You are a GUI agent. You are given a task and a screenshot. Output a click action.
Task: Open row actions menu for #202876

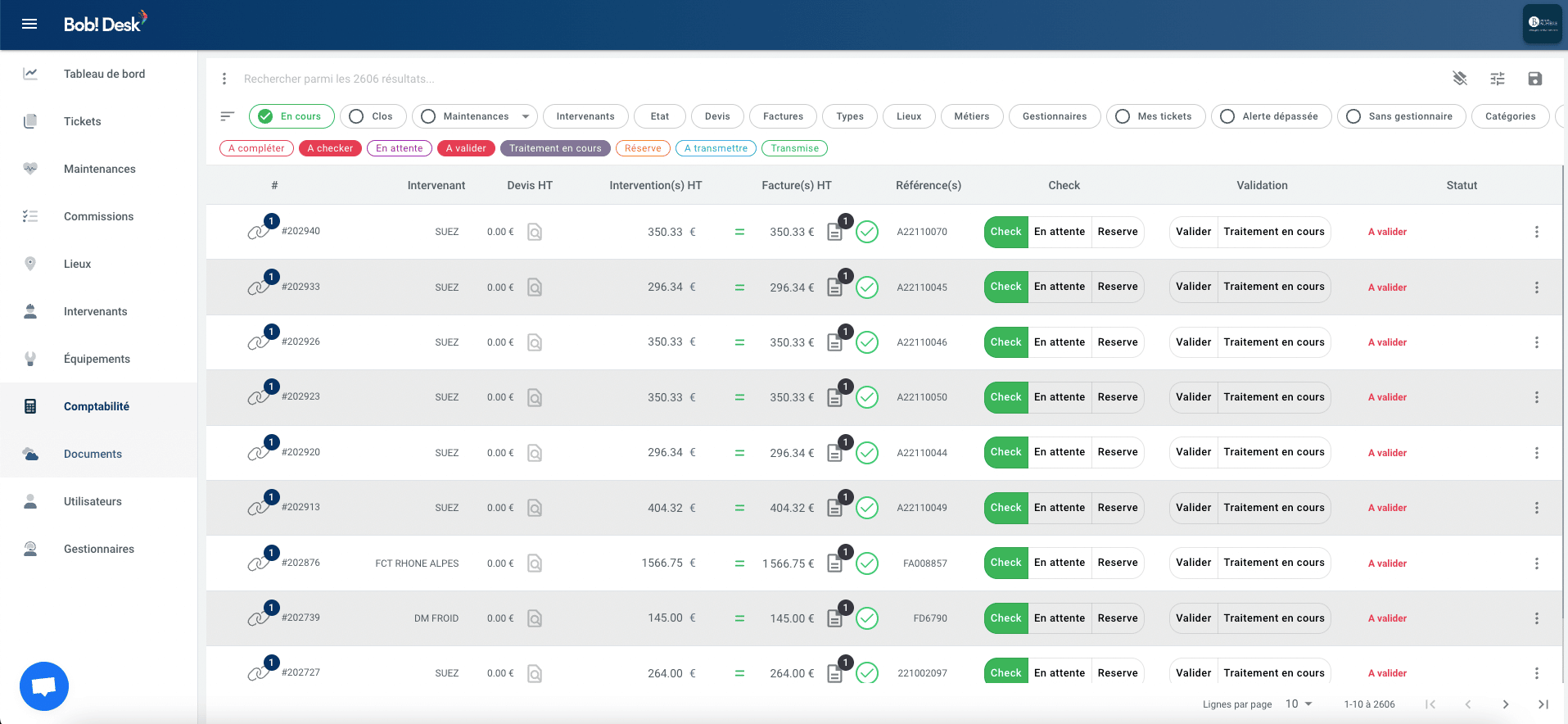click(1537, 563)
